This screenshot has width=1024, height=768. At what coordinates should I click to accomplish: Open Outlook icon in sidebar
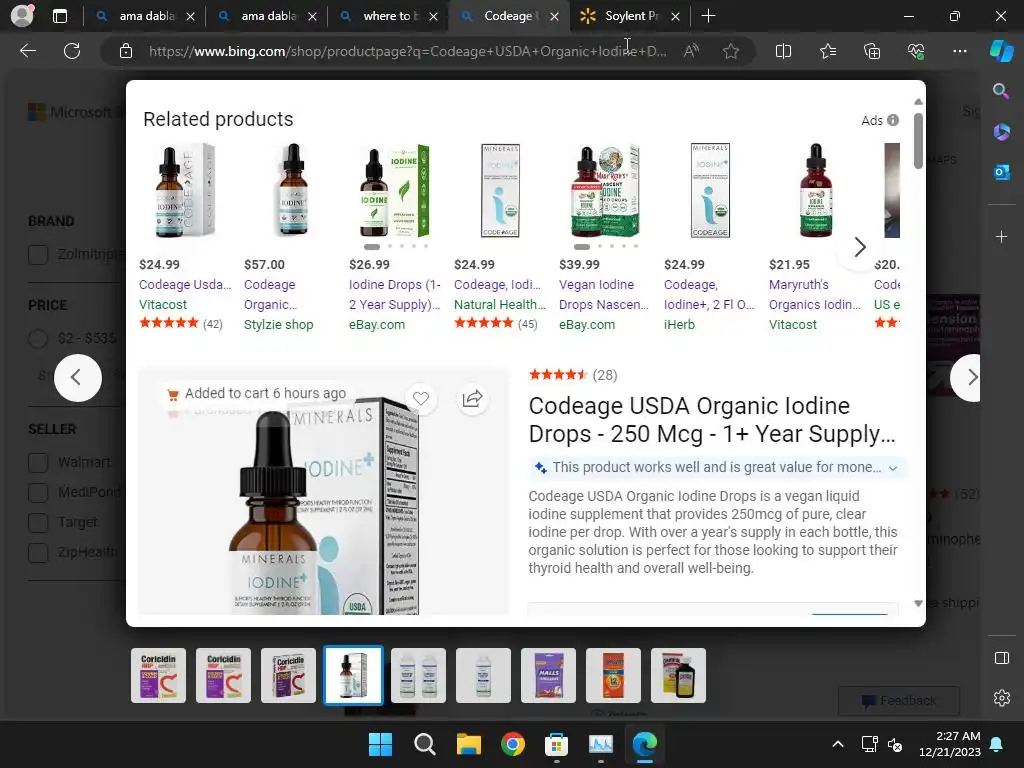tap(1001, 172)
